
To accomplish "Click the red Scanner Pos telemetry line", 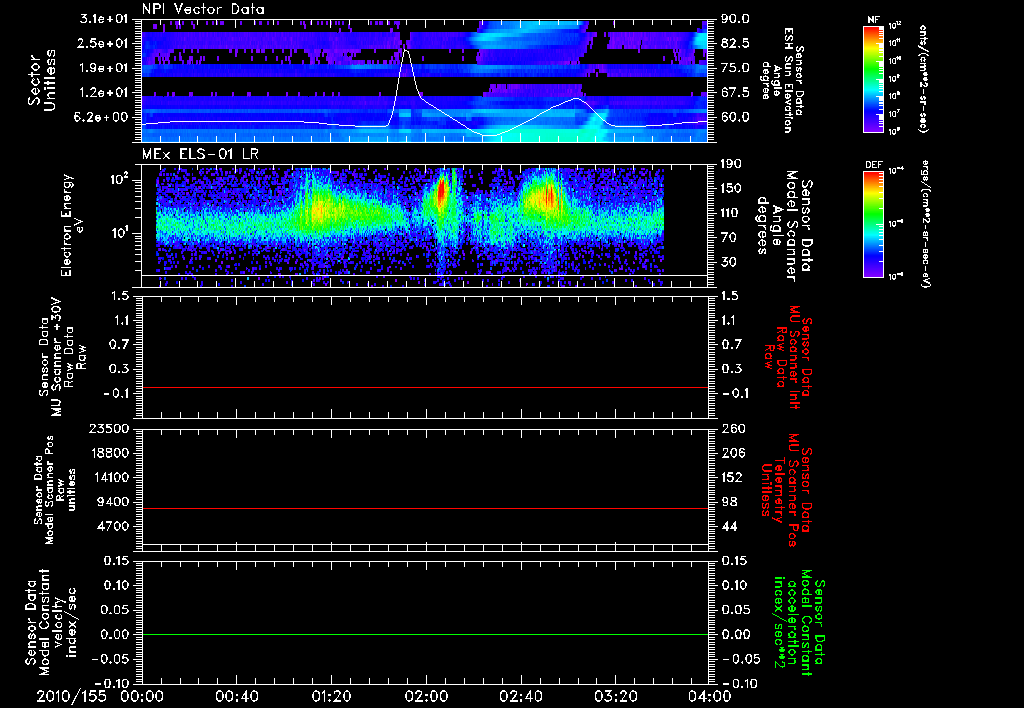I will point(424,508).
